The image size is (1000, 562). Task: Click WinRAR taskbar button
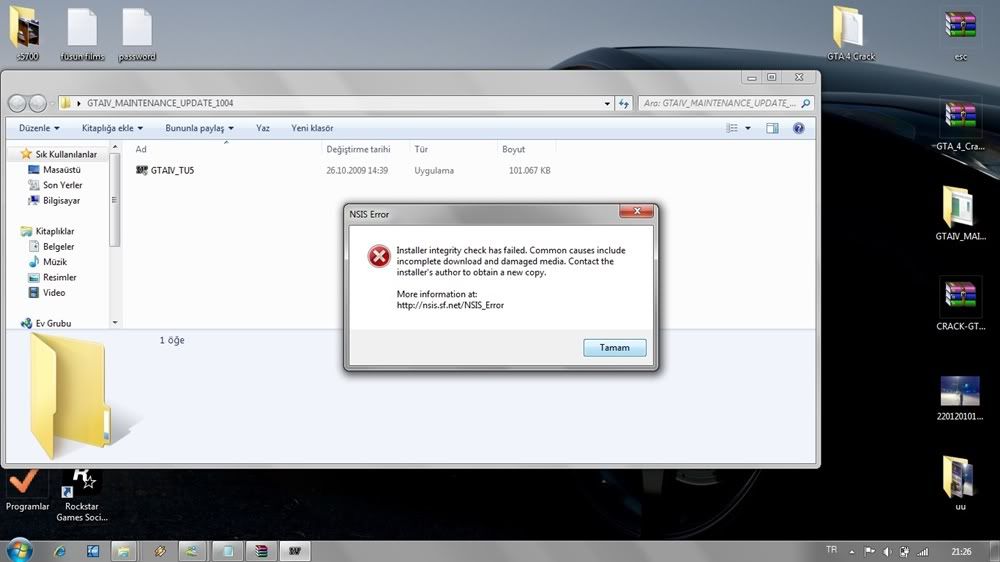pyautogui.click(x=261, y=551)
